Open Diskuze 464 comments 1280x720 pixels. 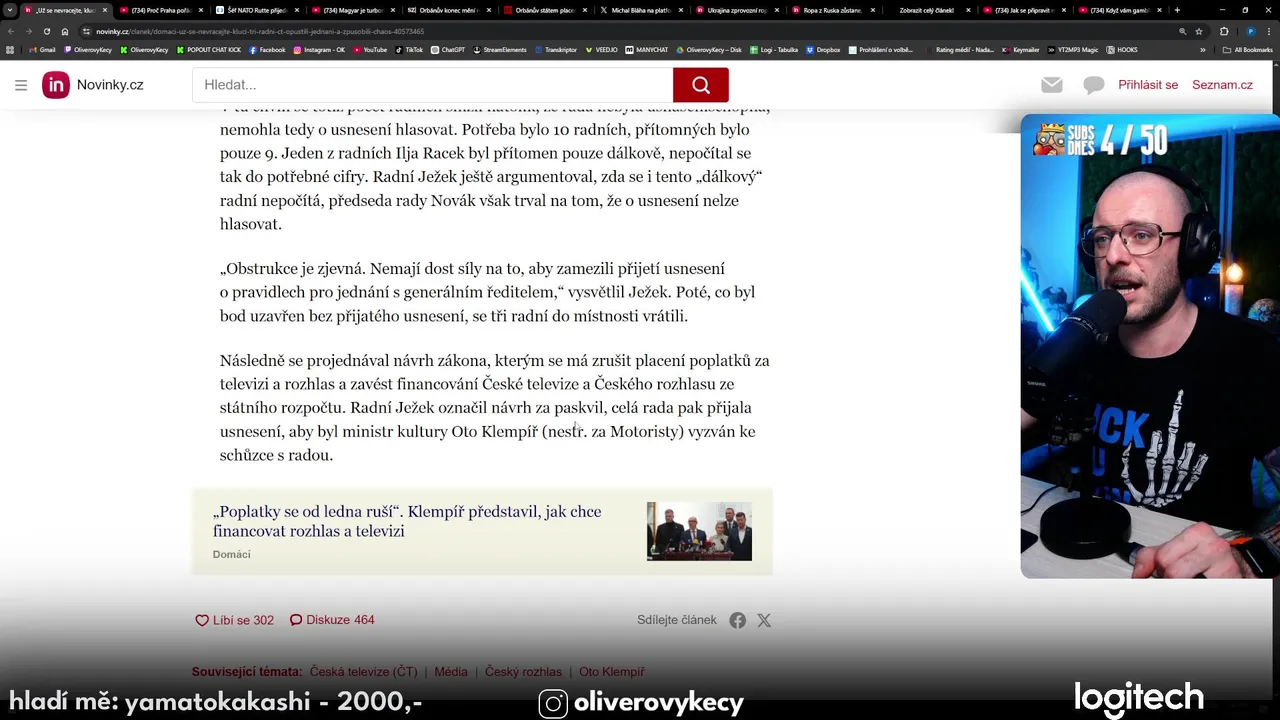332,620
